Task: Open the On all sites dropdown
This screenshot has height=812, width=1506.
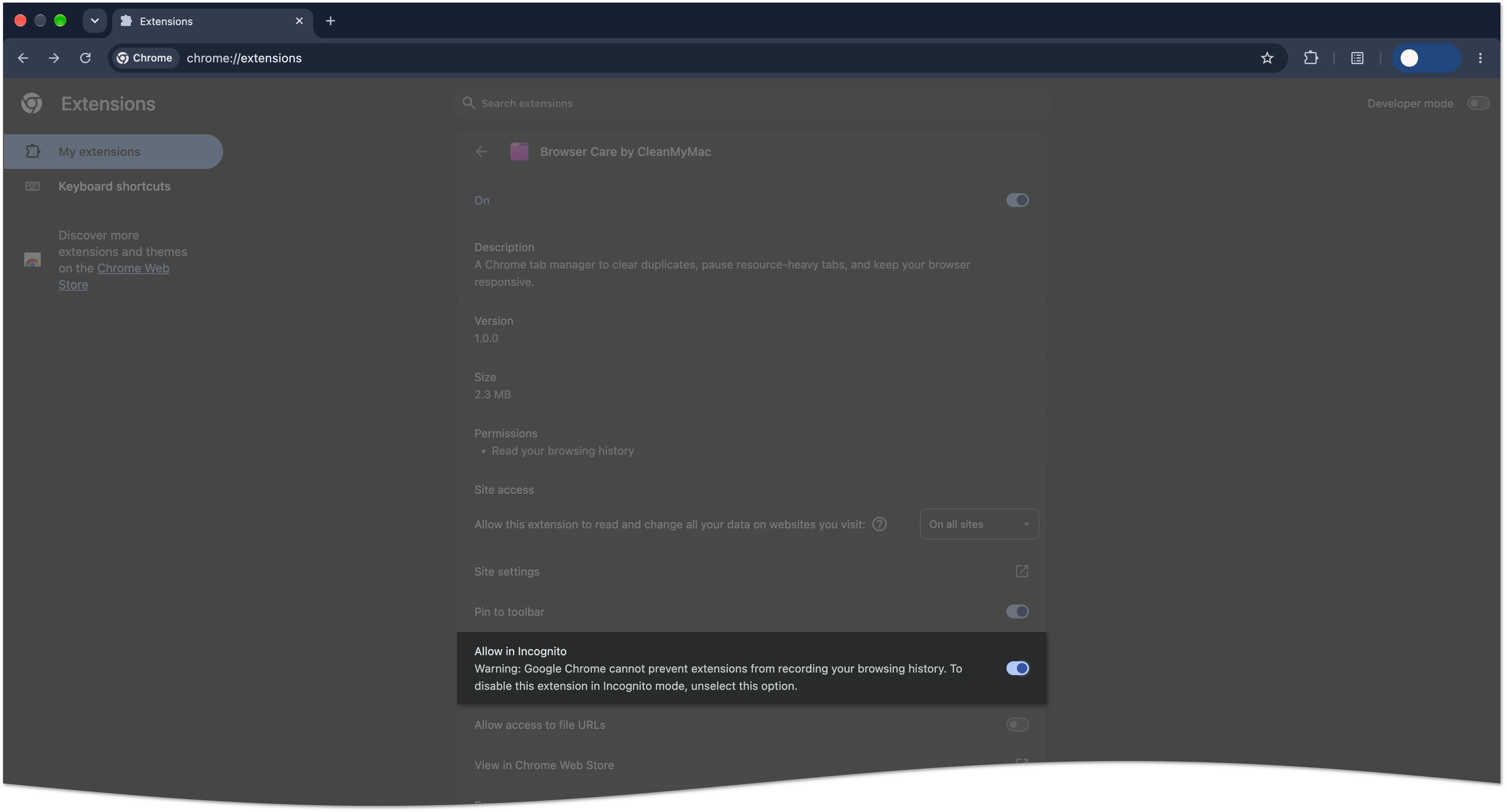Action: pos(979,524)
